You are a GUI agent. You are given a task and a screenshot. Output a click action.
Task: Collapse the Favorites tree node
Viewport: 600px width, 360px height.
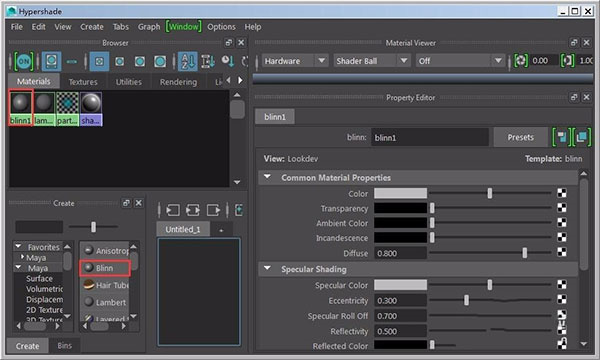18,246
